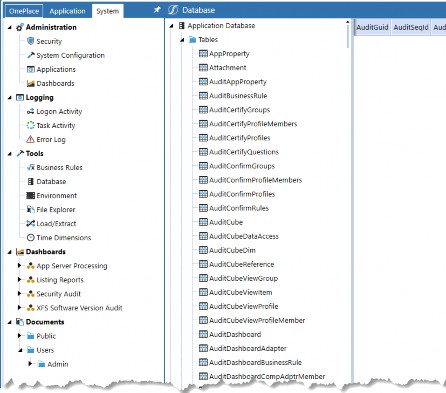Click the Security shield icon
Screen dimensions: 446x393
(x=30, y=41)
